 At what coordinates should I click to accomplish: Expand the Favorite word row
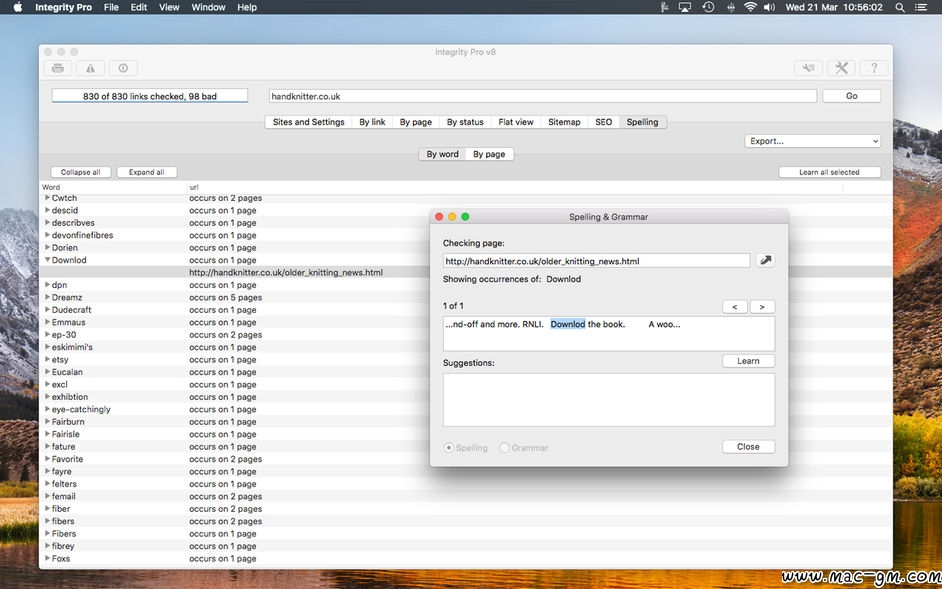[47, 459]
